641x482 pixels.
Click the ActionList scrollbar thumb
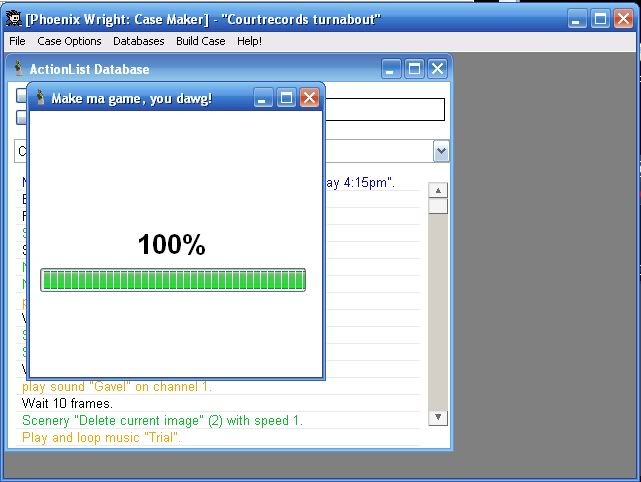tap(438, 206)
